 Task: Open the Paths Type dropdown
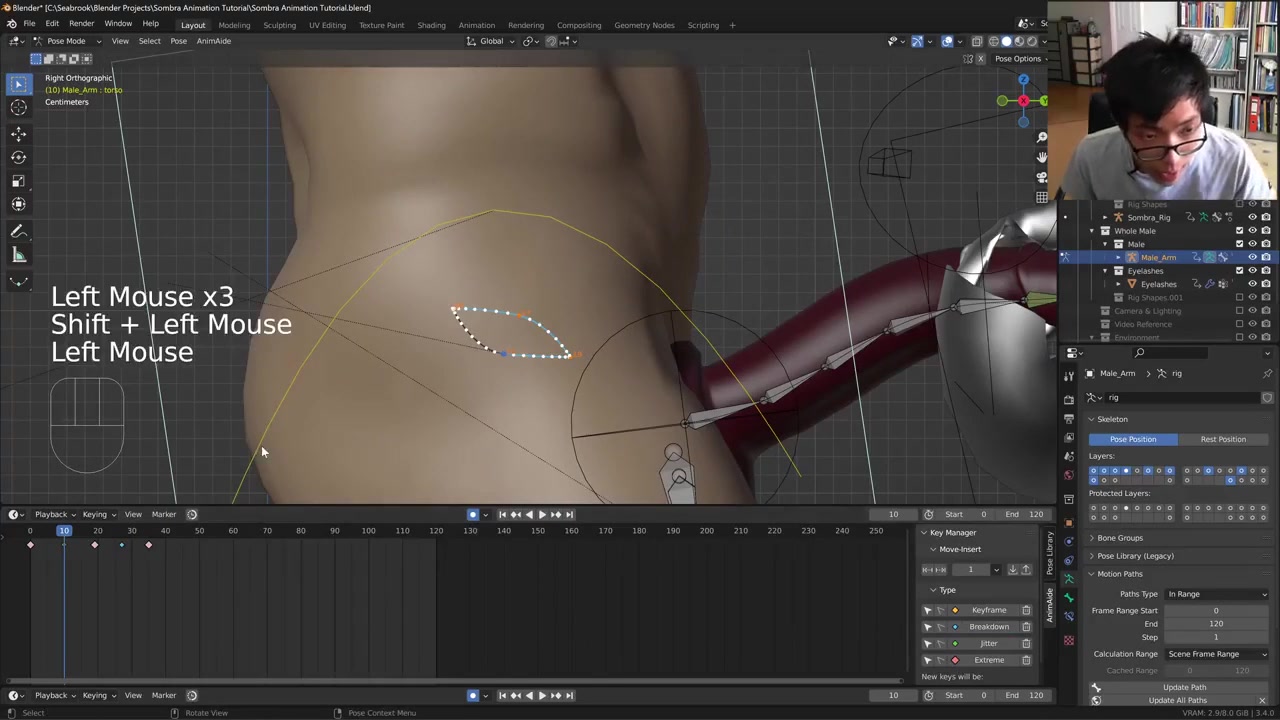coord(1216,594)
